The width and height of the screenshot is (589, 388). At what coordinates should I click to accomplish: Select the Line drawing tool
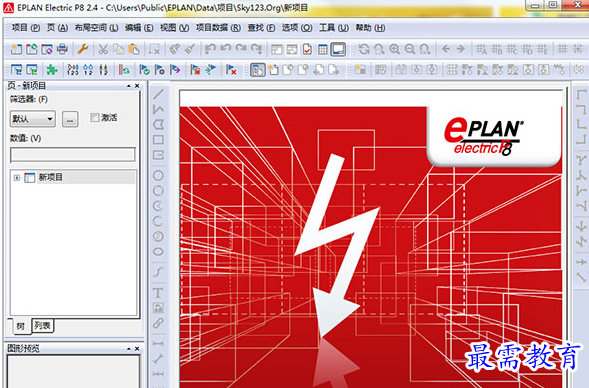point(158,94)
